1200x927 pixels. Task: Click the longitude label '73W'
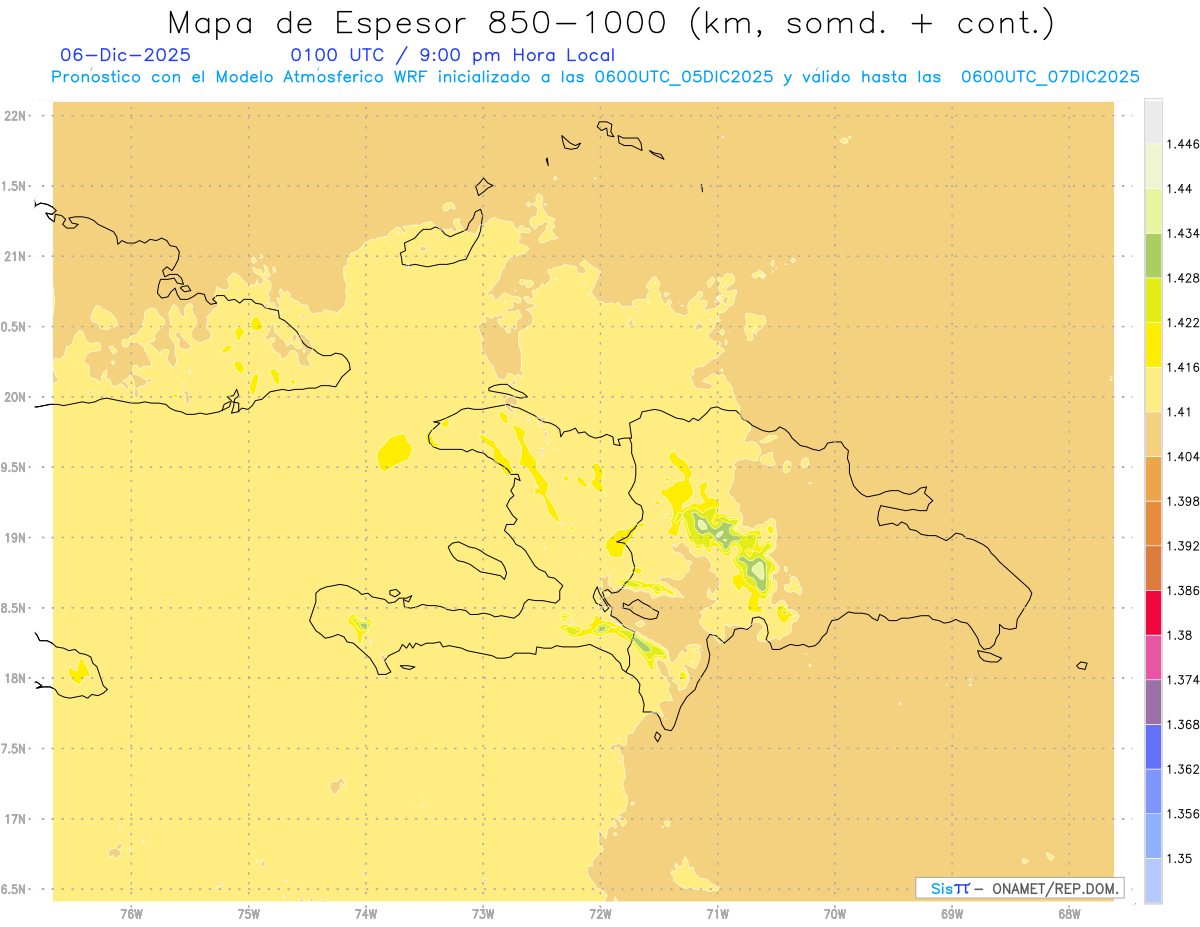point(483,914)
